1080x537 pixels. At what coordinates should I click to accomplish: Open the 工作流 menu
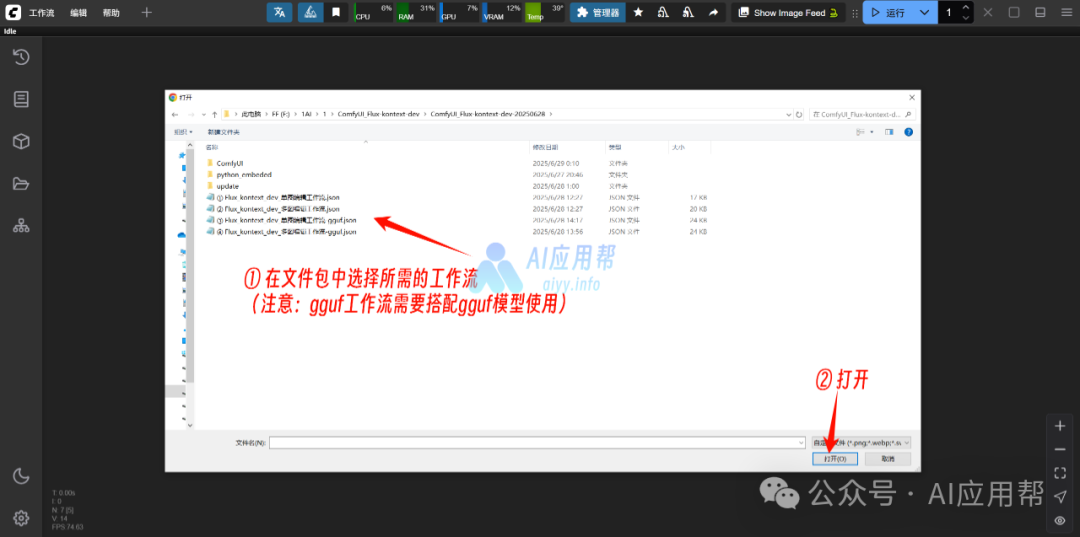[x=41, y=13]
